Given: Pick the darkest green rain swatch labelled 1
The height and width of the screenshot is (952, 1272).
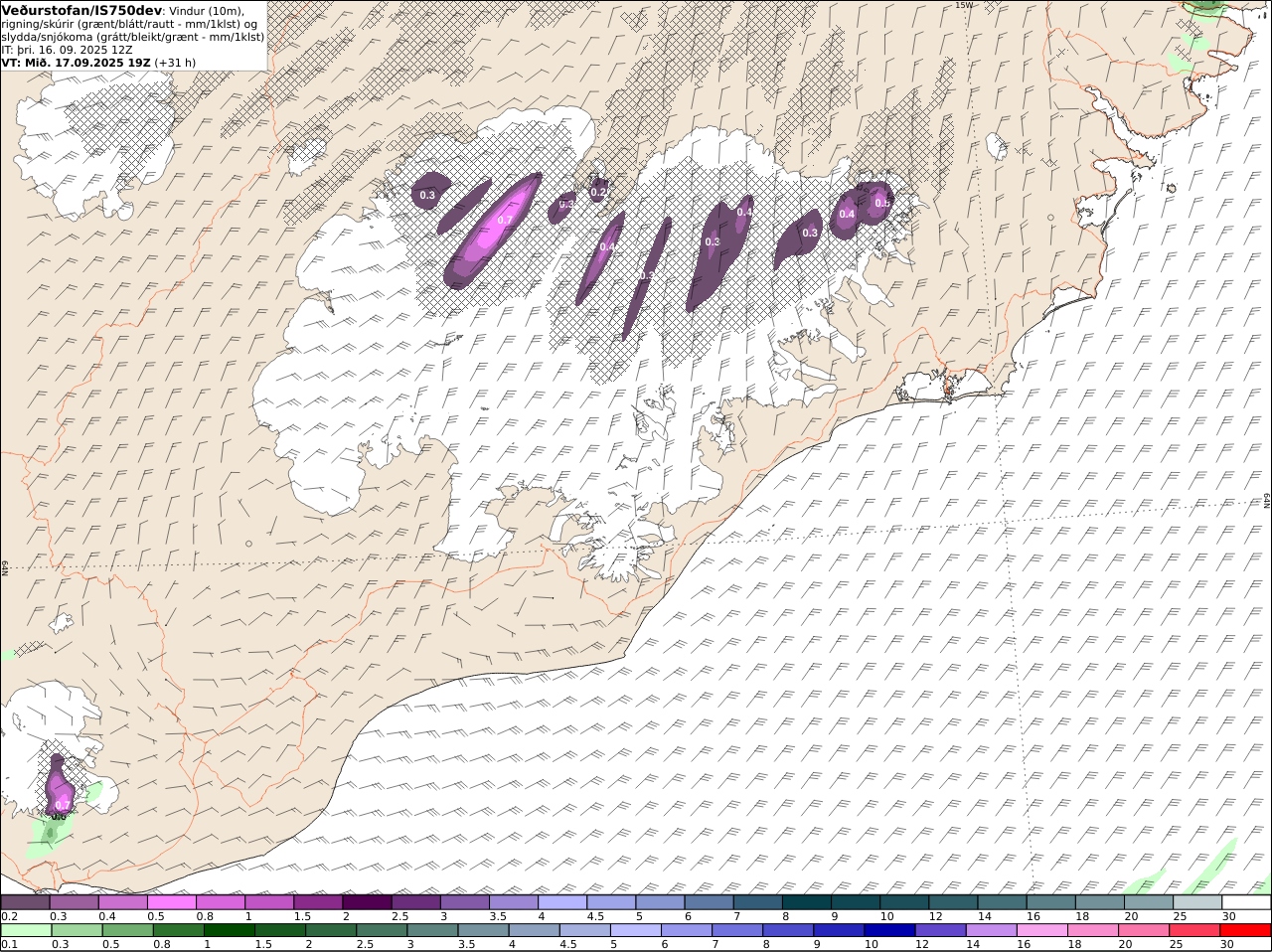Looking at the screenshot, I should pos(229,931).
